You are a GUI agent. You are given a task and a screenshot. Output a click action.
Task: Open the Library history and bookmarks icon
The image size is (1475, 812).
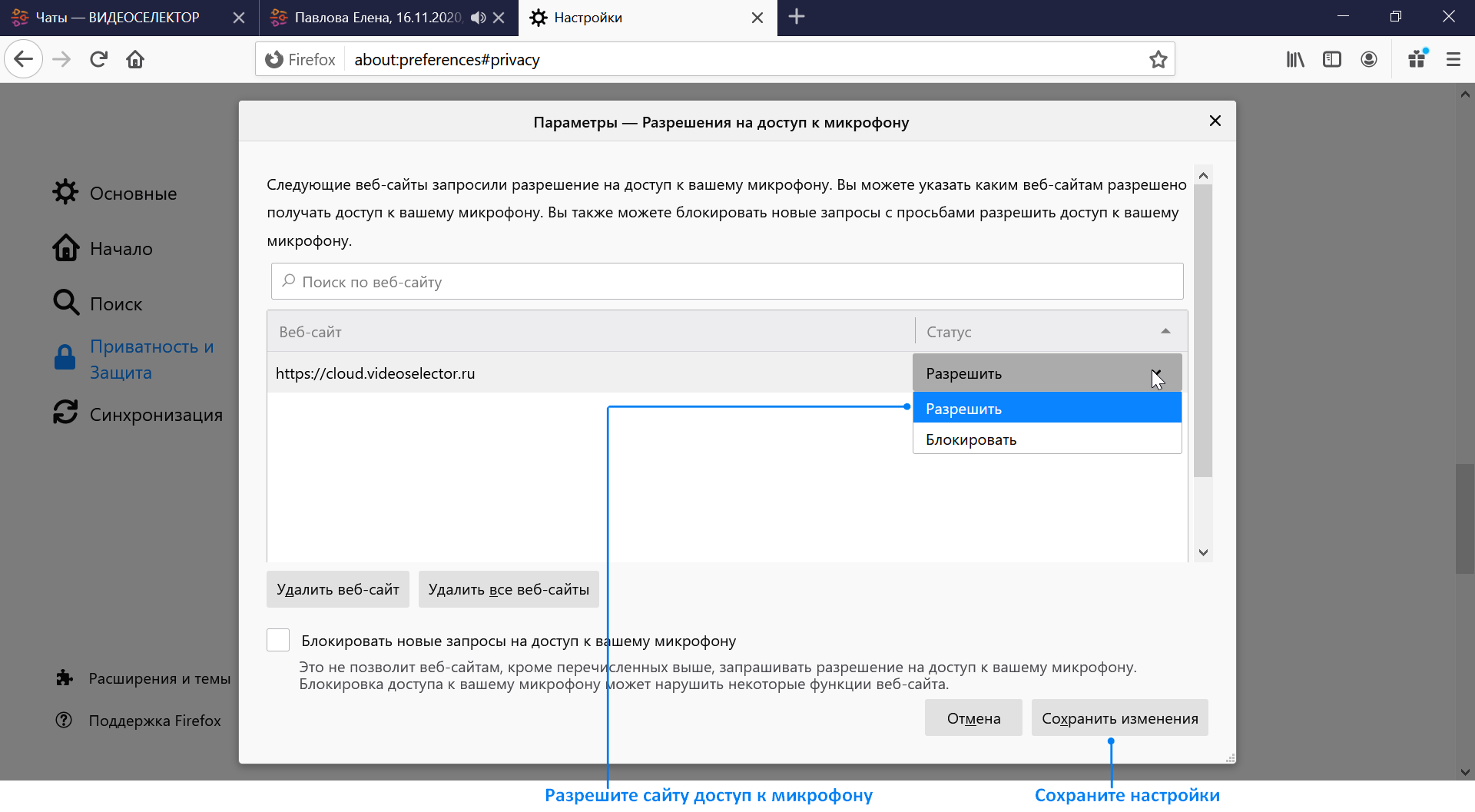1295,59
